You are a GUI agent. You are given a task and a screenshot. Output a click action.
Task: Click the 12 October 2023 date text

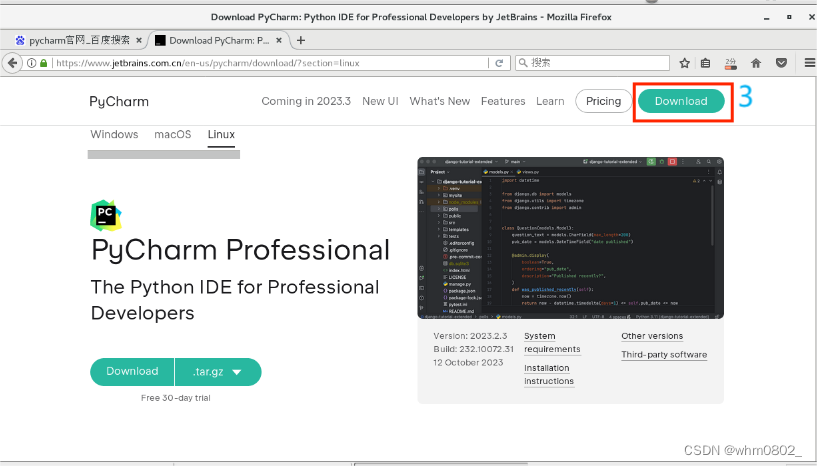[468, 362]
